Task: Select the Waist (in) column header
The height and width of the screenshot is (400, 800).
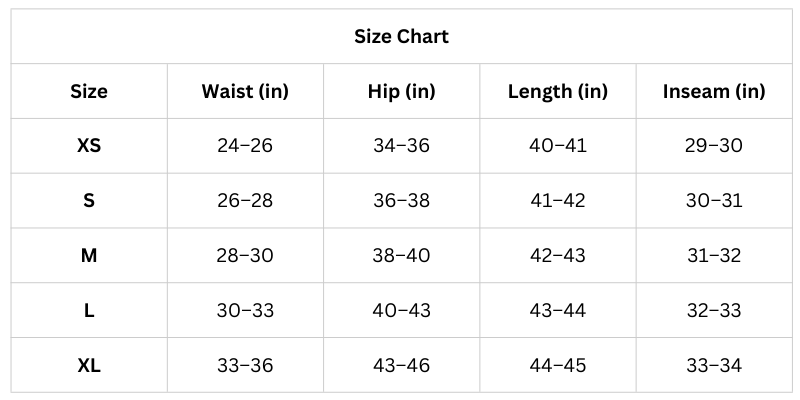Action: [x=245, y=92]
